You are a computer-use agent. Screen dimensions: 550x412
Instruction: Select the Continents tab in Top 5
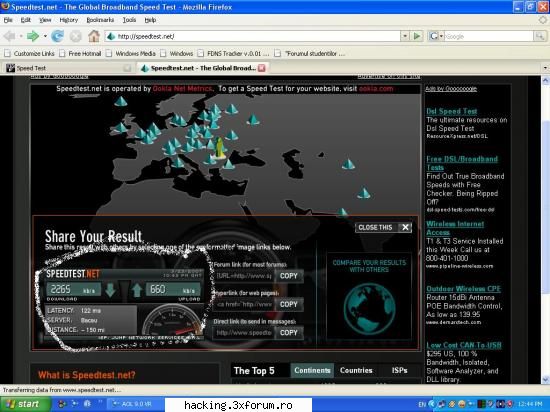coord(312,370)
